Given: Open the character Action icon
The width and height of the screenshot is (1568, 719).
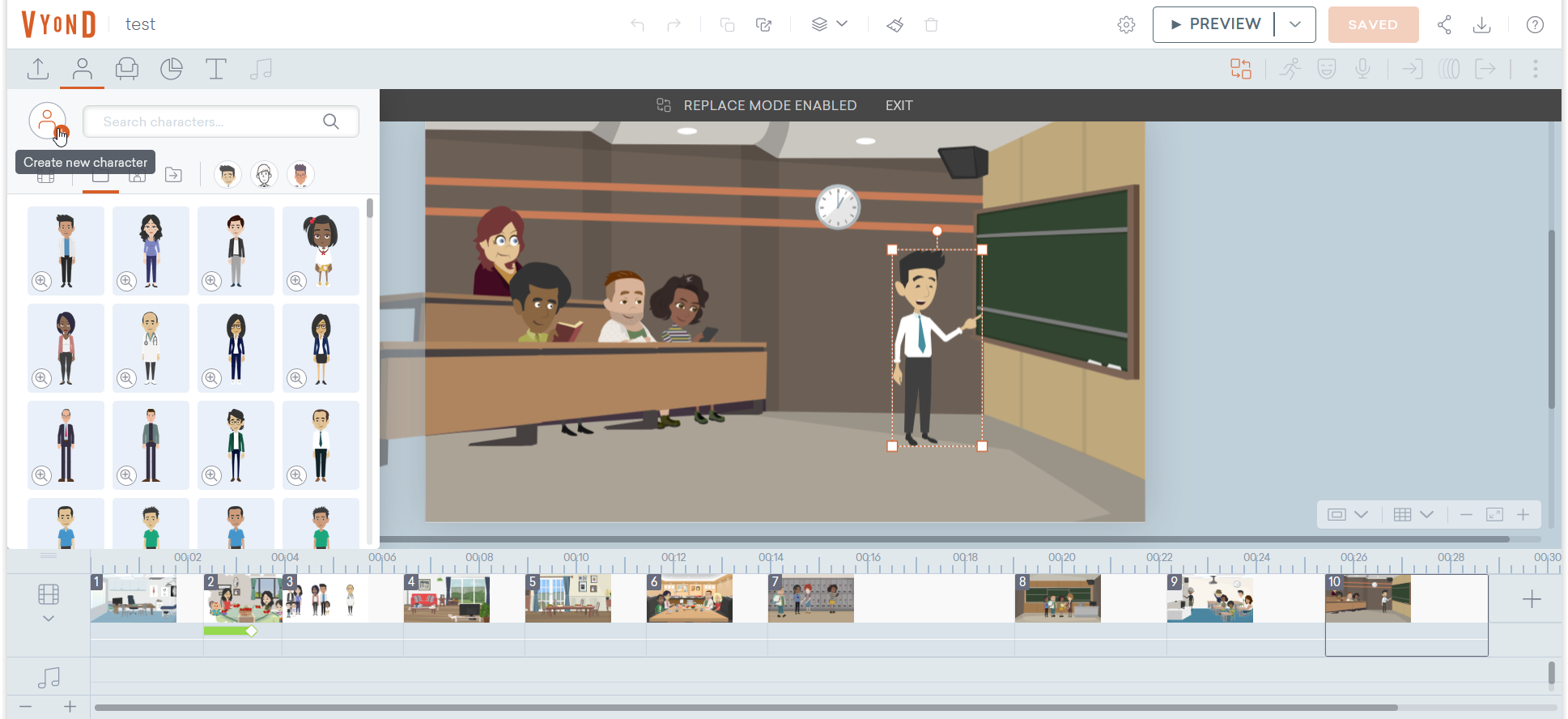Looking at the screenshot, I should pos(1290,69).
